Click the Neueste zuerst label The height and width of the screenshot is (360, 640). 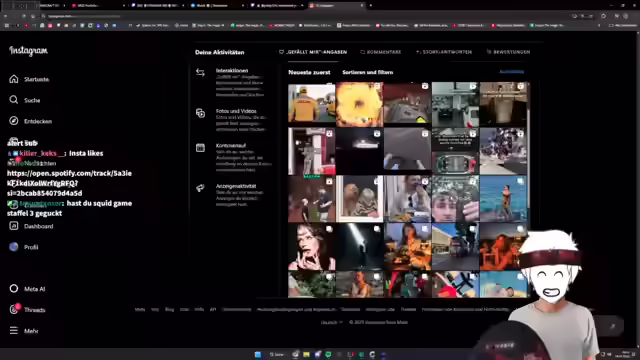[309, 72]
